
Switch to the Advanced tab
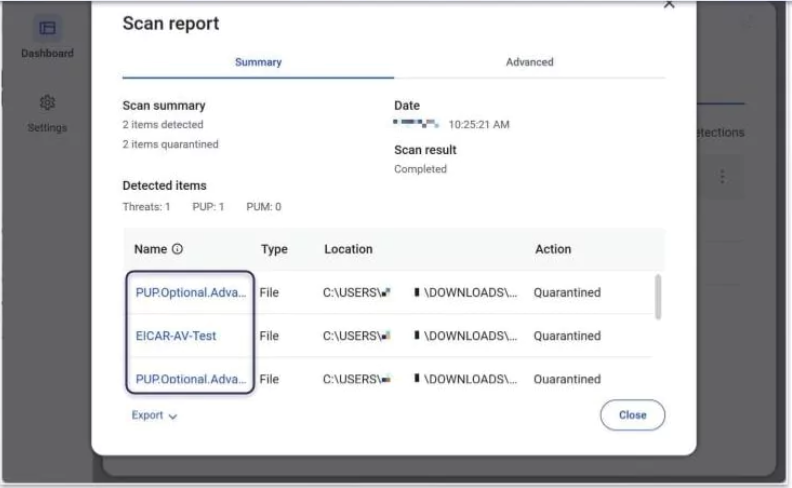pyautogui.click(x=529, y=62)
